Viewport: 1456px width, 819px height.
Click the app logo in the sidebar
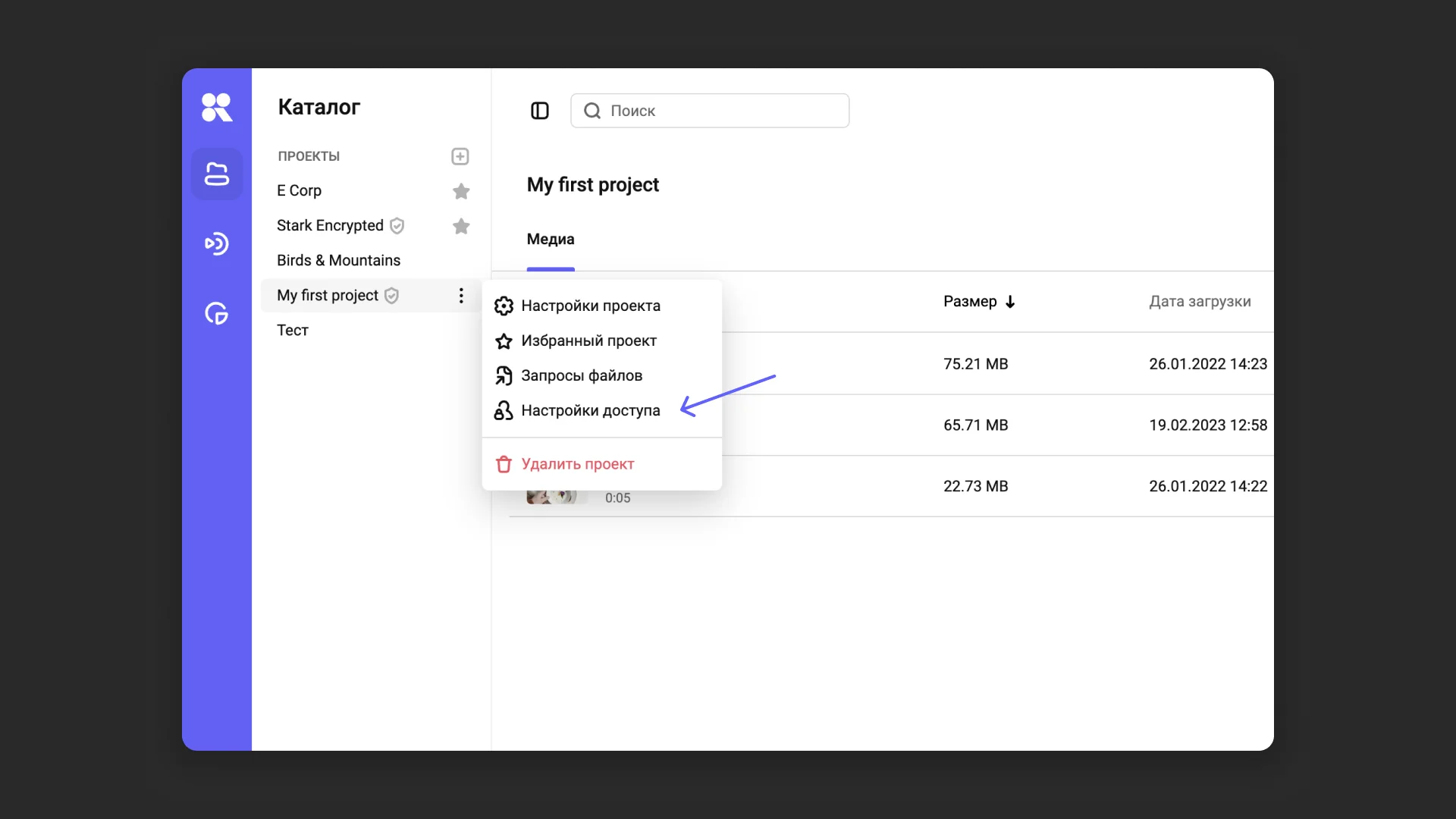[x=217, y=107]
